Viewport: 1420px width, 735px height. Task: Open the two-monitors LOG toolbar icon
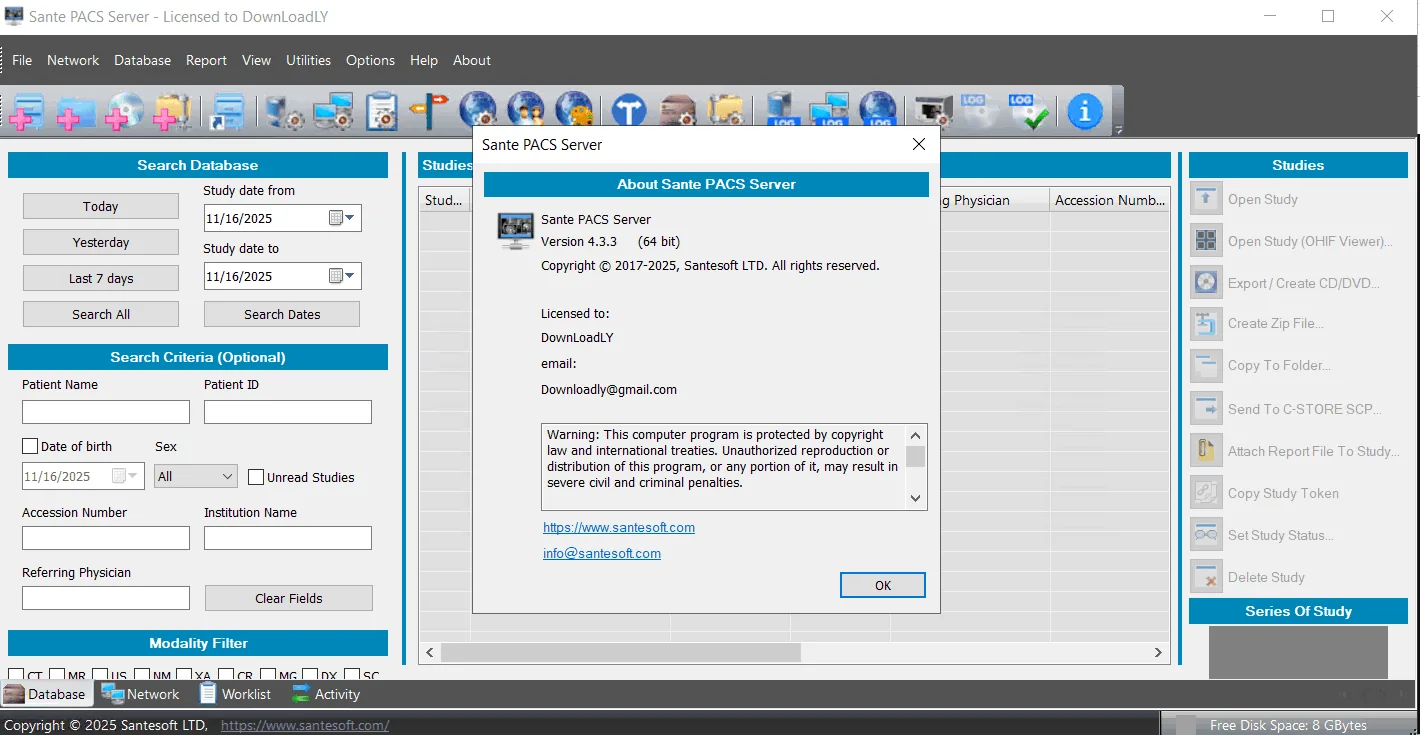(x=829, y=110)
